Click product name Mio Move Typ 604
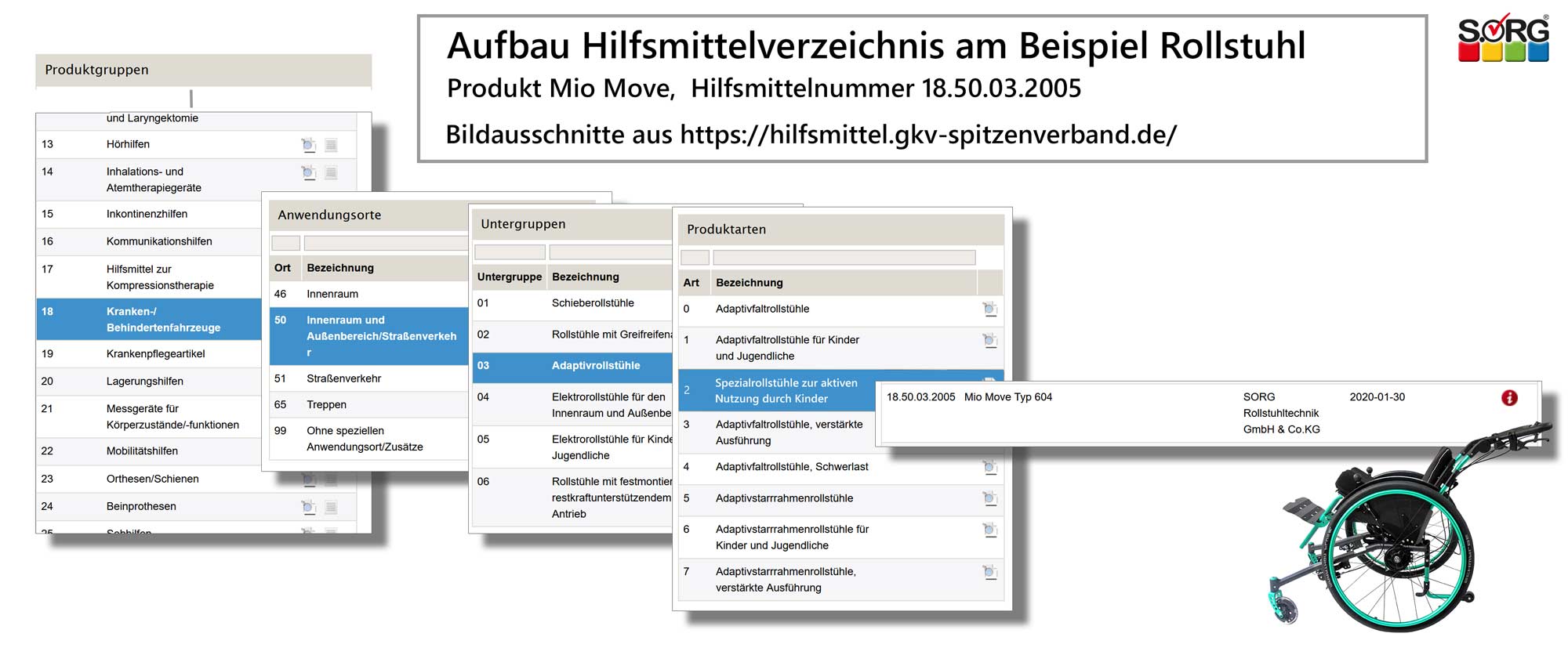Image resolution: width=1568 pixels, height=655 pixels. click(1008, 398)
